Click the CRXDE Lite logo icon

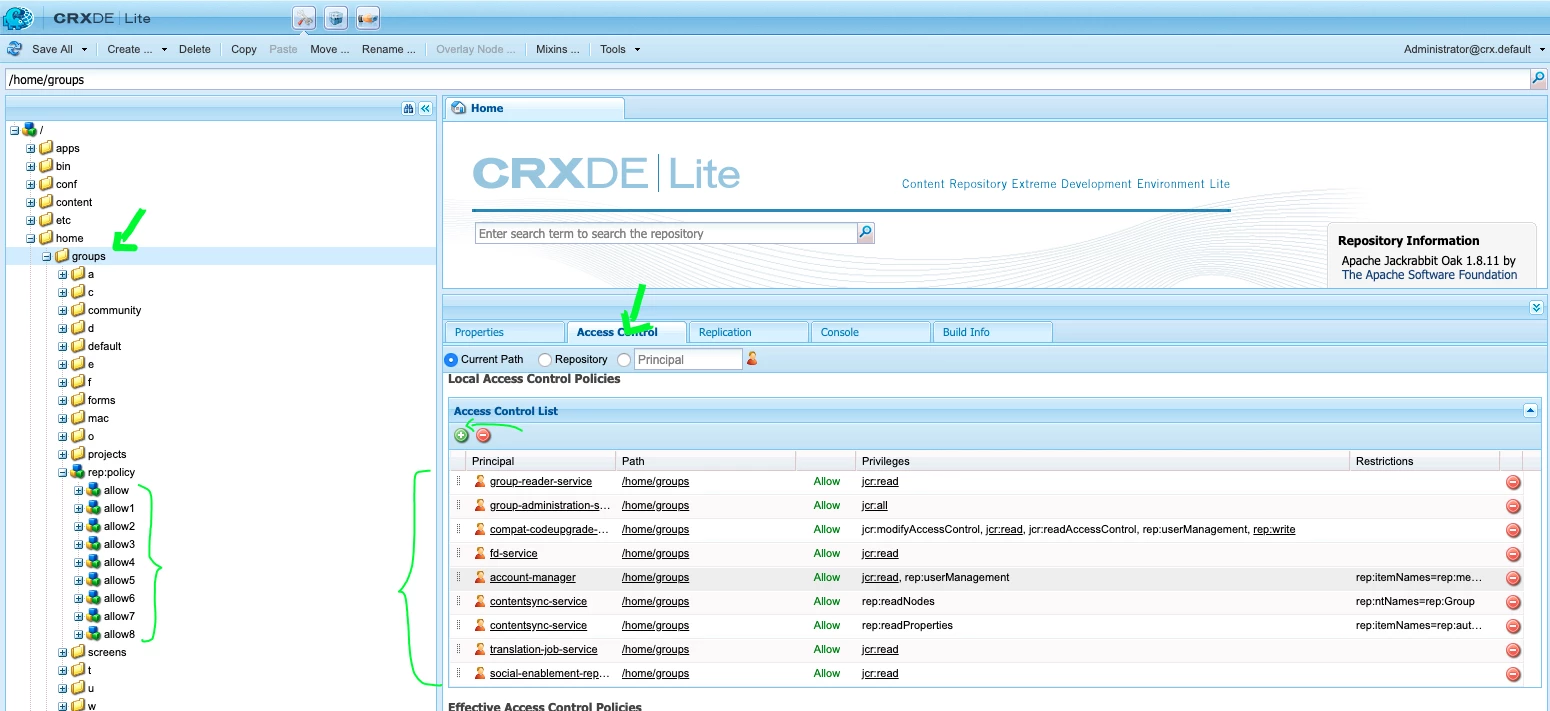click(19, 17)
